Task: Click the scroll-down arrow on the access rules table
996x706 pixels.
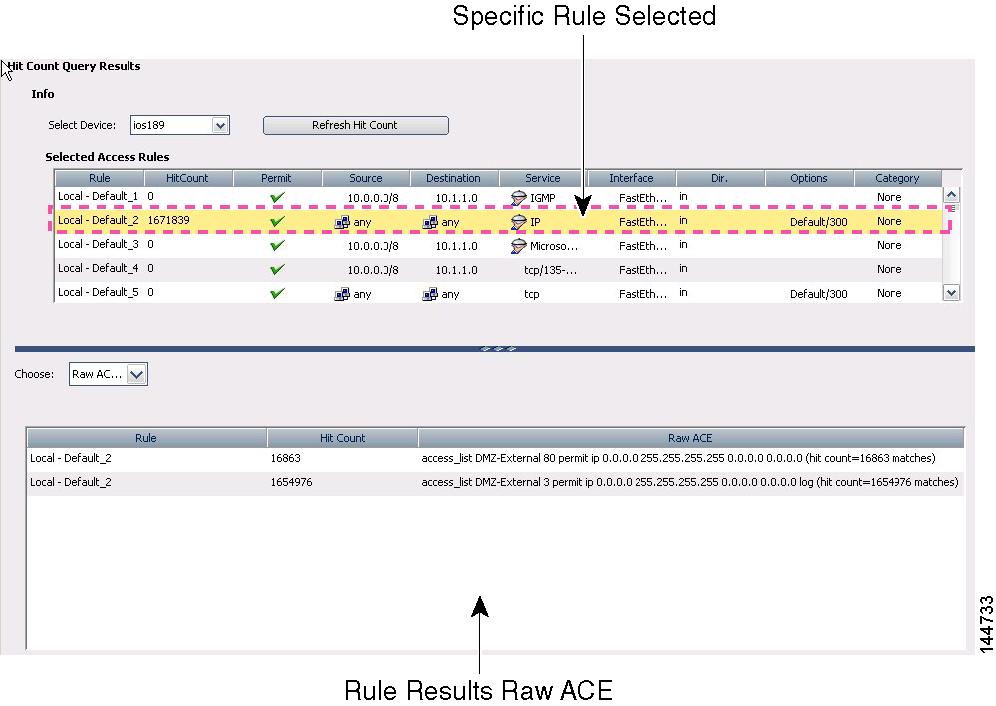Action: click(x=951, y=292)
